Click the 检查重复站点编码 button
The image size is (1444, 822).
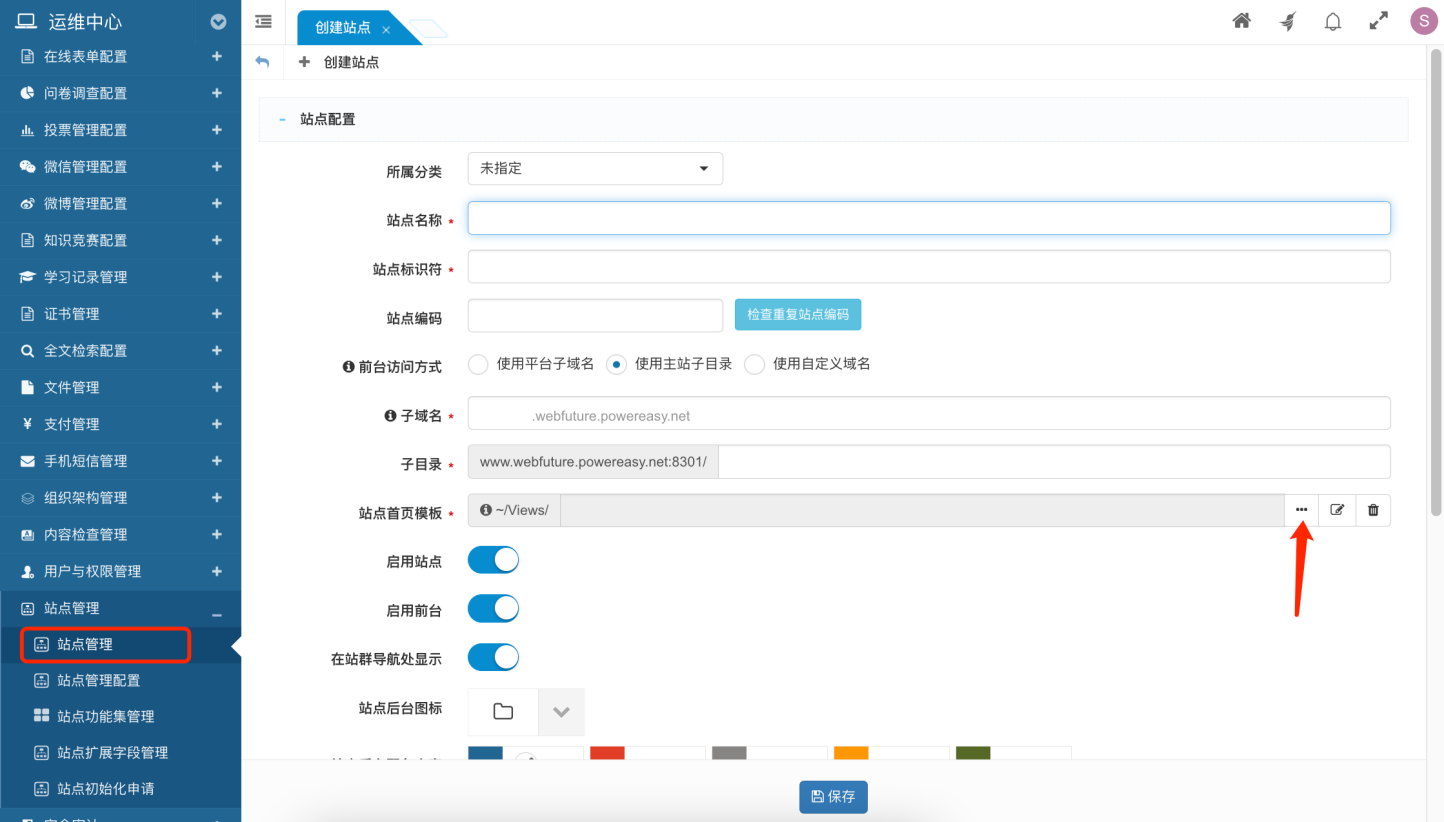point(797,314)
